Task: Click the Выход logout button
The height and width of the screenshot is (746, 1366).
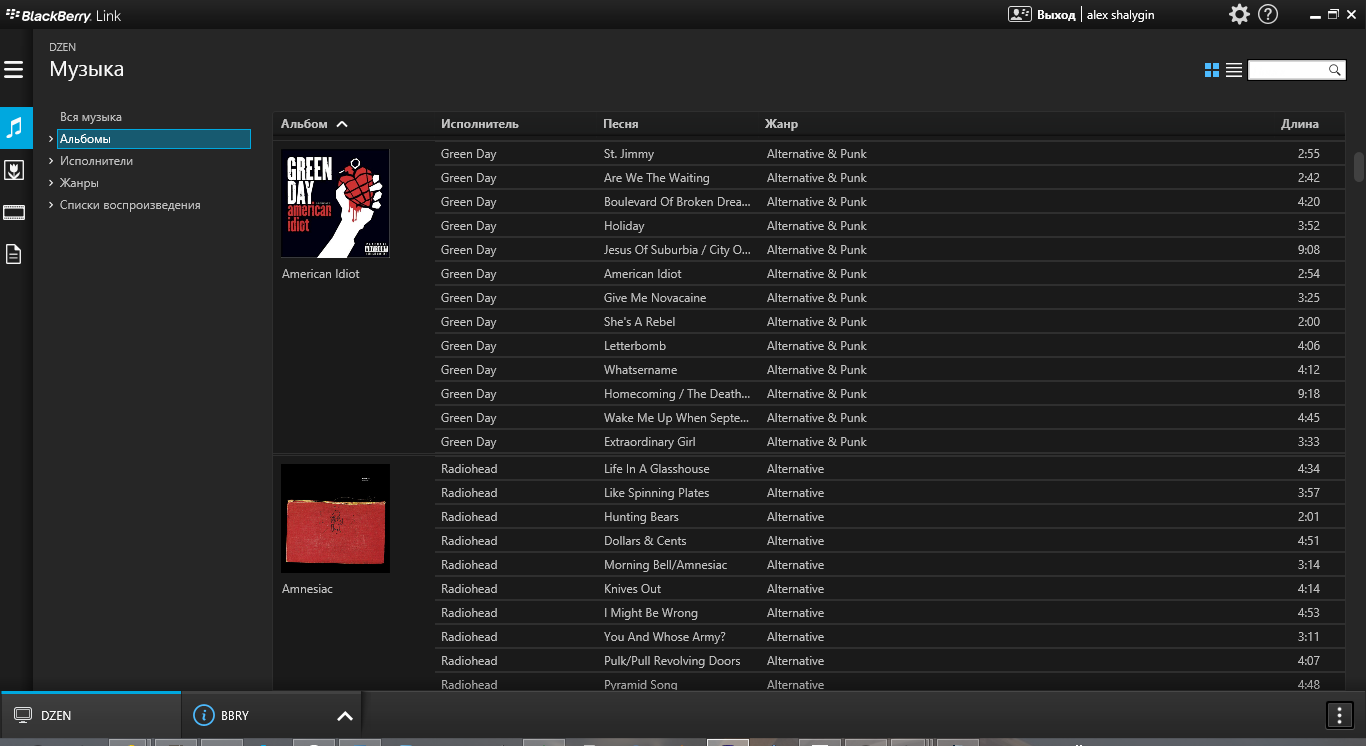Action: click(1056, 15)
